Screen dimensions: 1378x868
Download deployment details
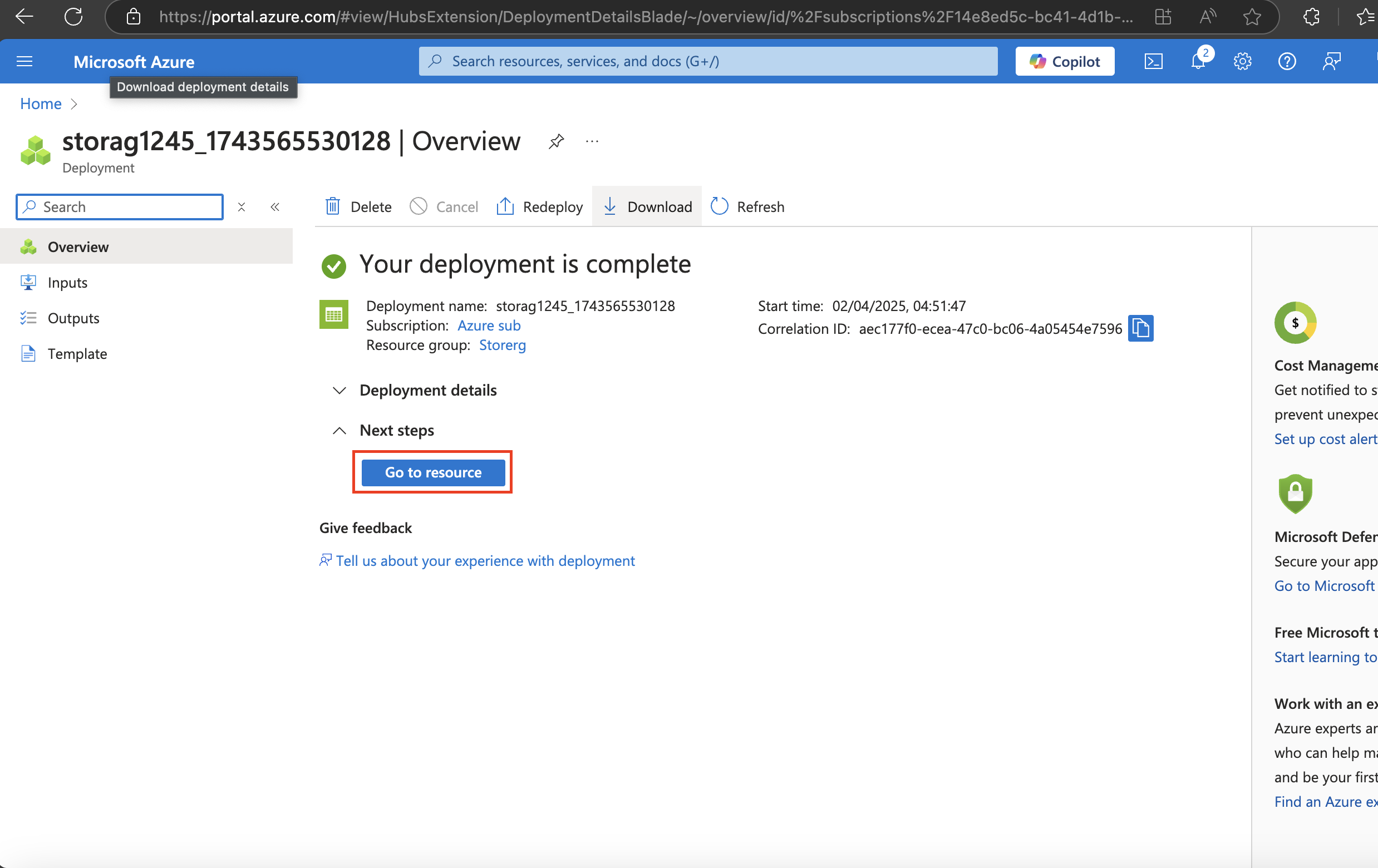pyautogui.click(x=647, y=206)
